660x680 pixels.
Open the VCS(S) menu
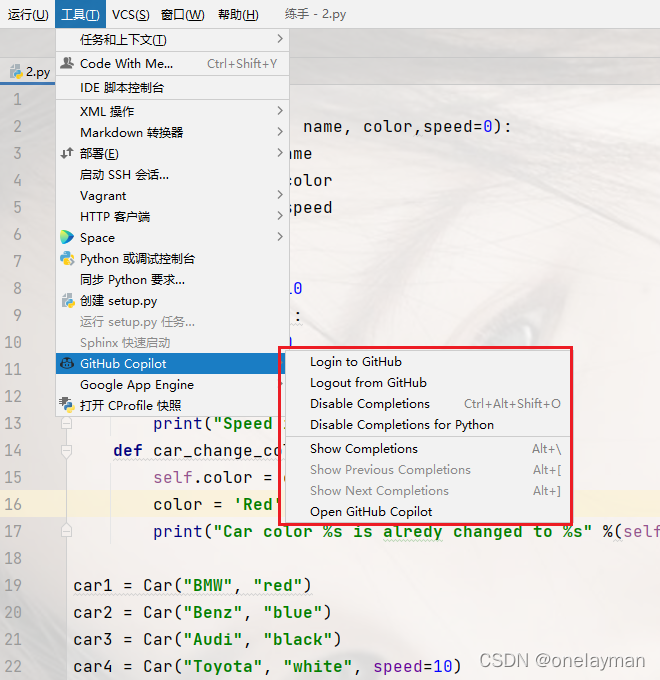point(131,14)
